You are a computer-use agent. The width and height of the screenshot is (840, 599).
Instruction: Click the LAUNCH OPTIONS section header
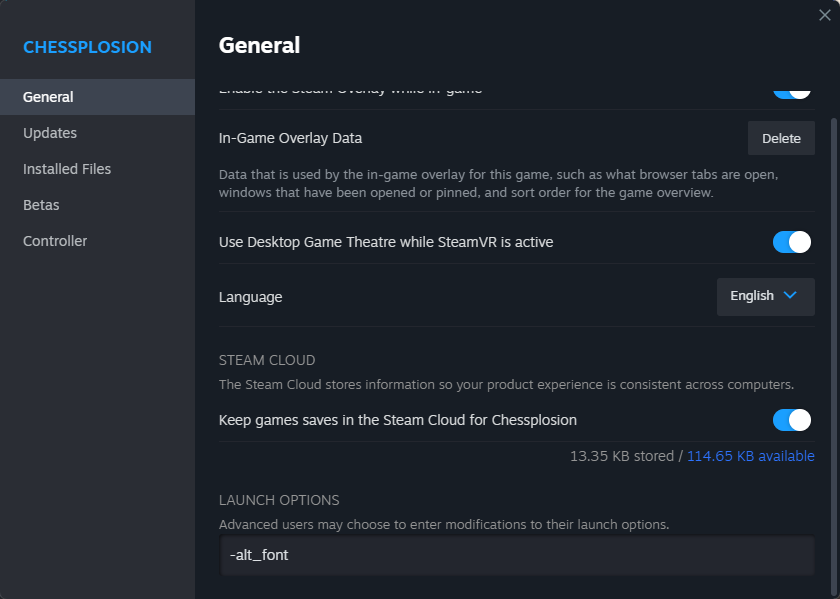(279, 500)
